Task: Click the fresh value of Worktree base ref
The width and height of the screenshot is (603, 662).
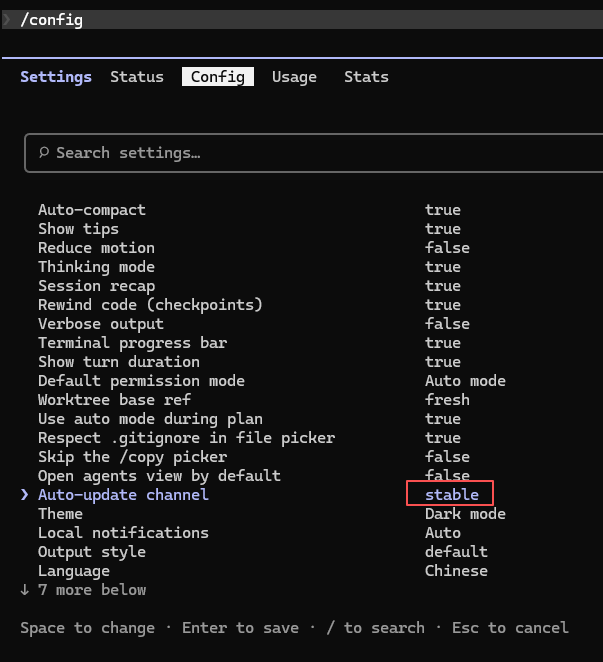Action: pyautogui.click(x=447, y=400)
